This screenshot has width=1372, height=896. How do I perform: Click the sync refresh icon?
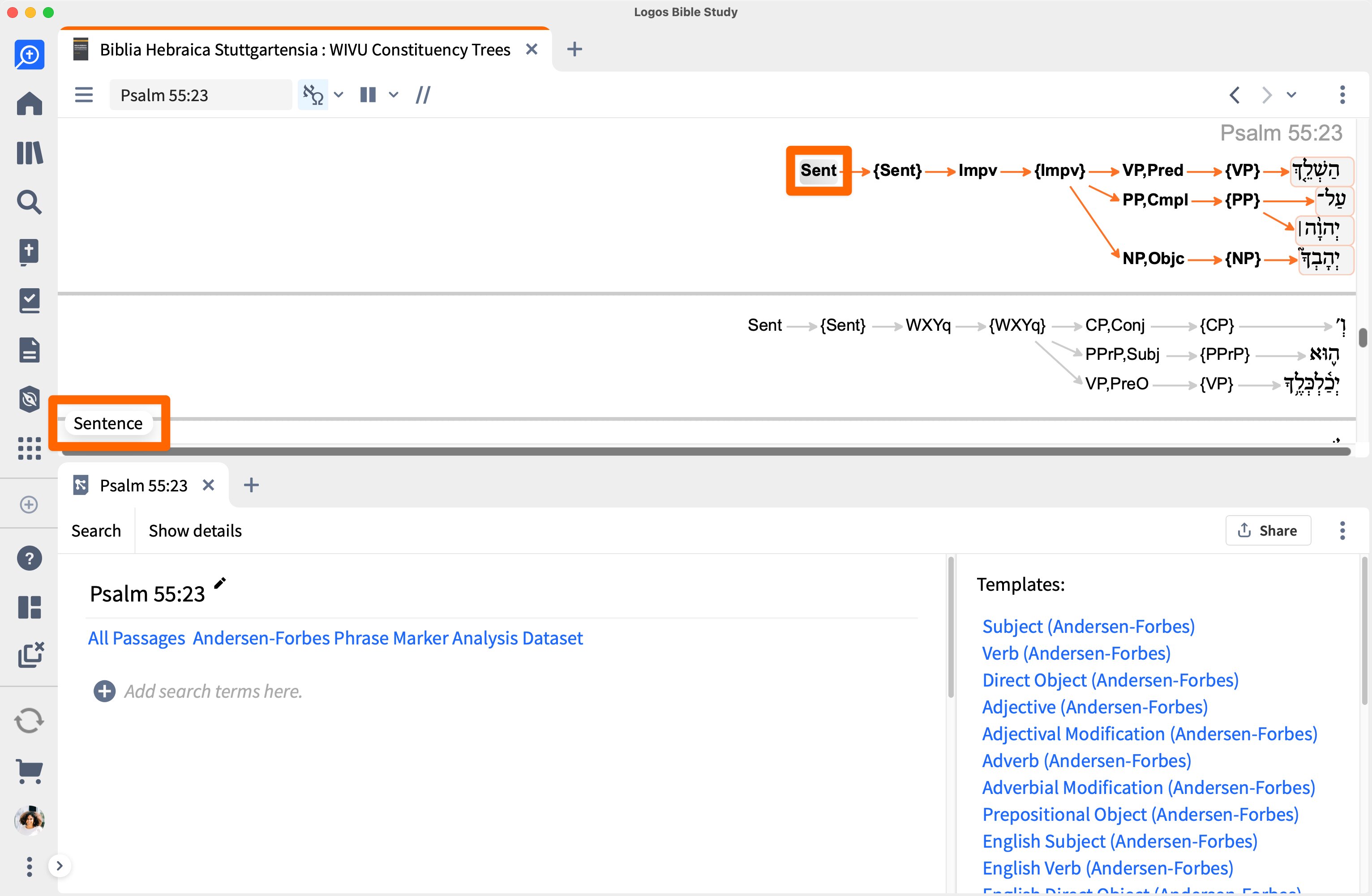click(29, 720)
